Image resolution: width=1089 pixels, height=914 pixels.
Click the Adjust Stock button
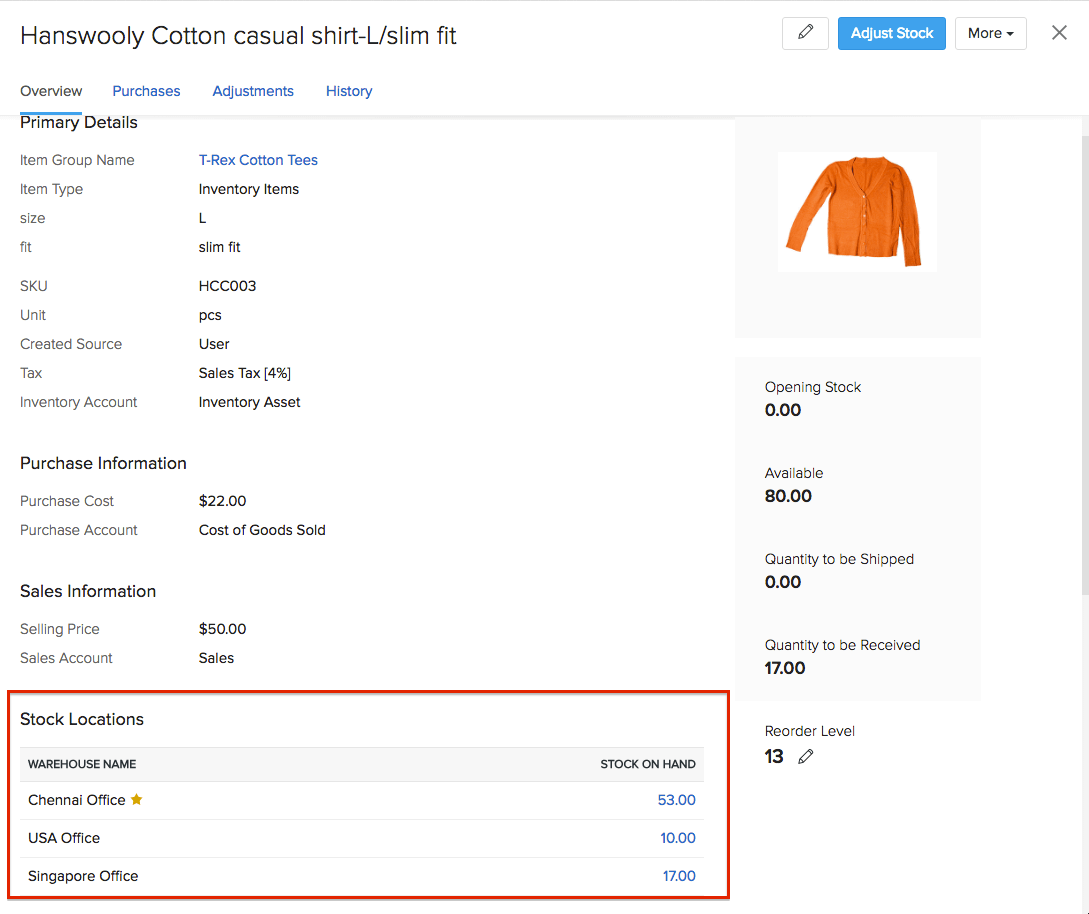click(x=891, y=33)
